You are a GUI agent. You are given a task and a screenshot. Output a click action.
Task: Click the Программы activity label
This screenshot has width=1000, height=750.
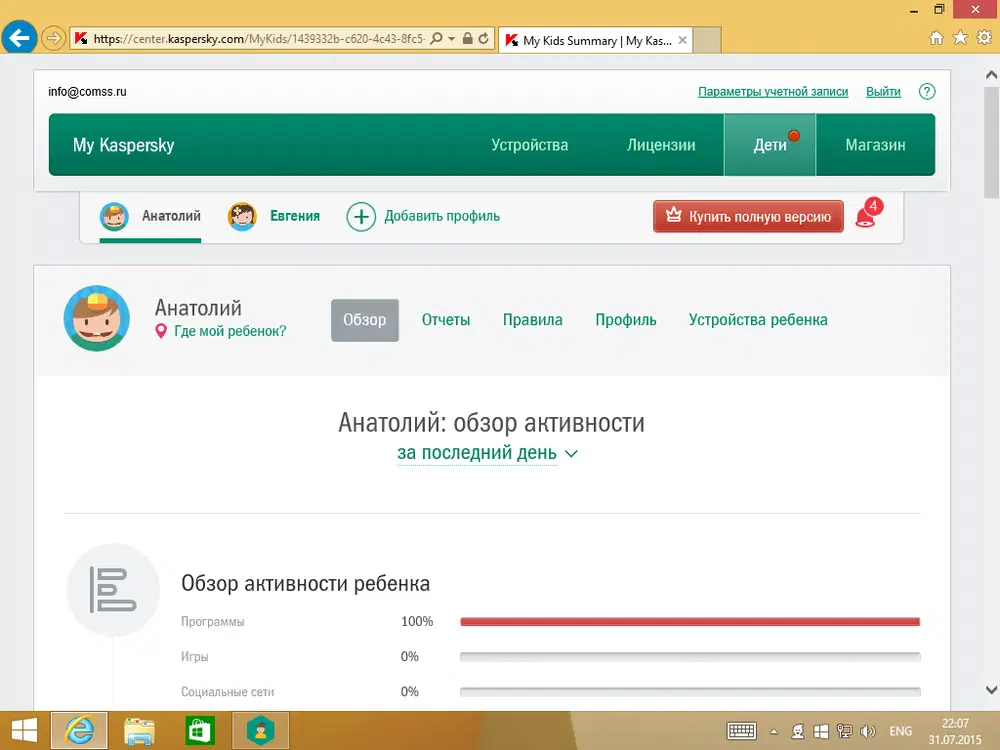click(x=212, y=622)
